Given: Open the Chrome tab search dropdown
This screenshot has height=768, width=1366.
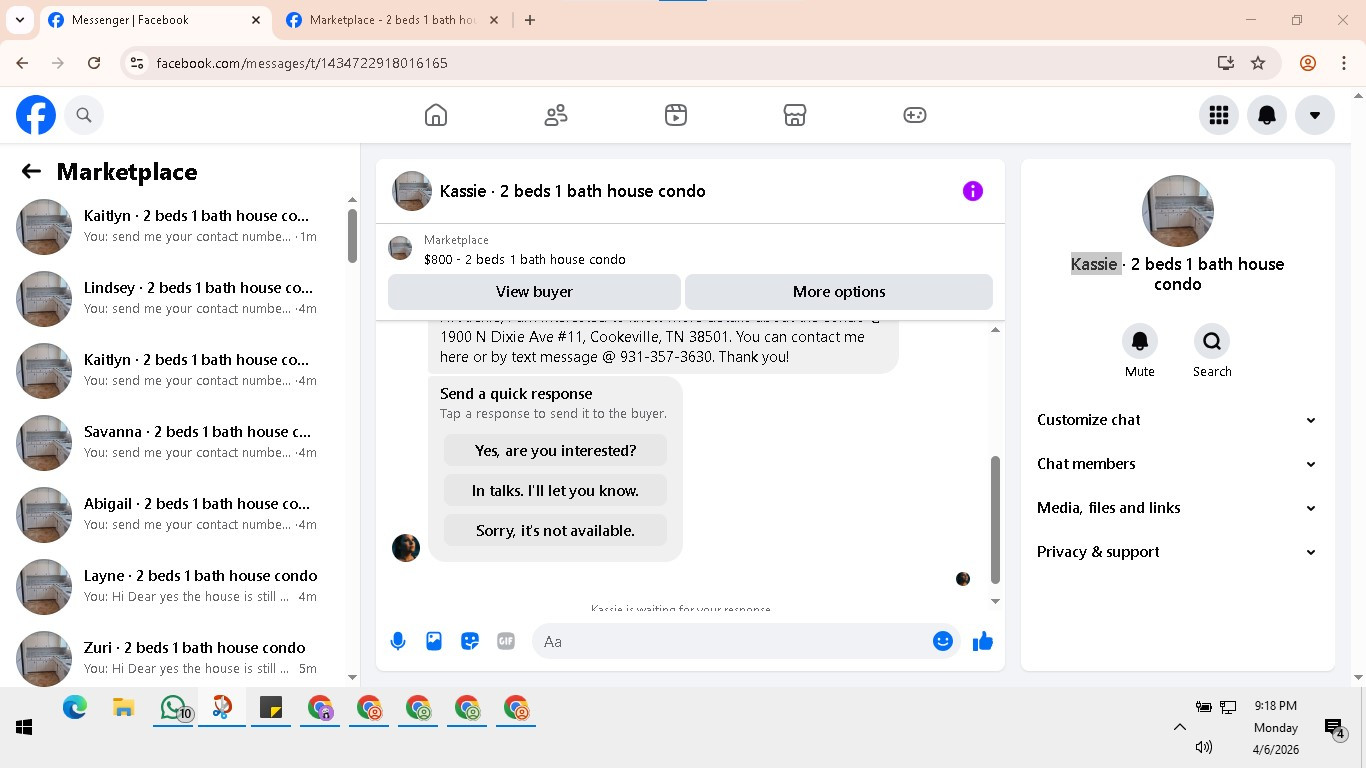Looking at the screenshot, I should tap(20, 20).
